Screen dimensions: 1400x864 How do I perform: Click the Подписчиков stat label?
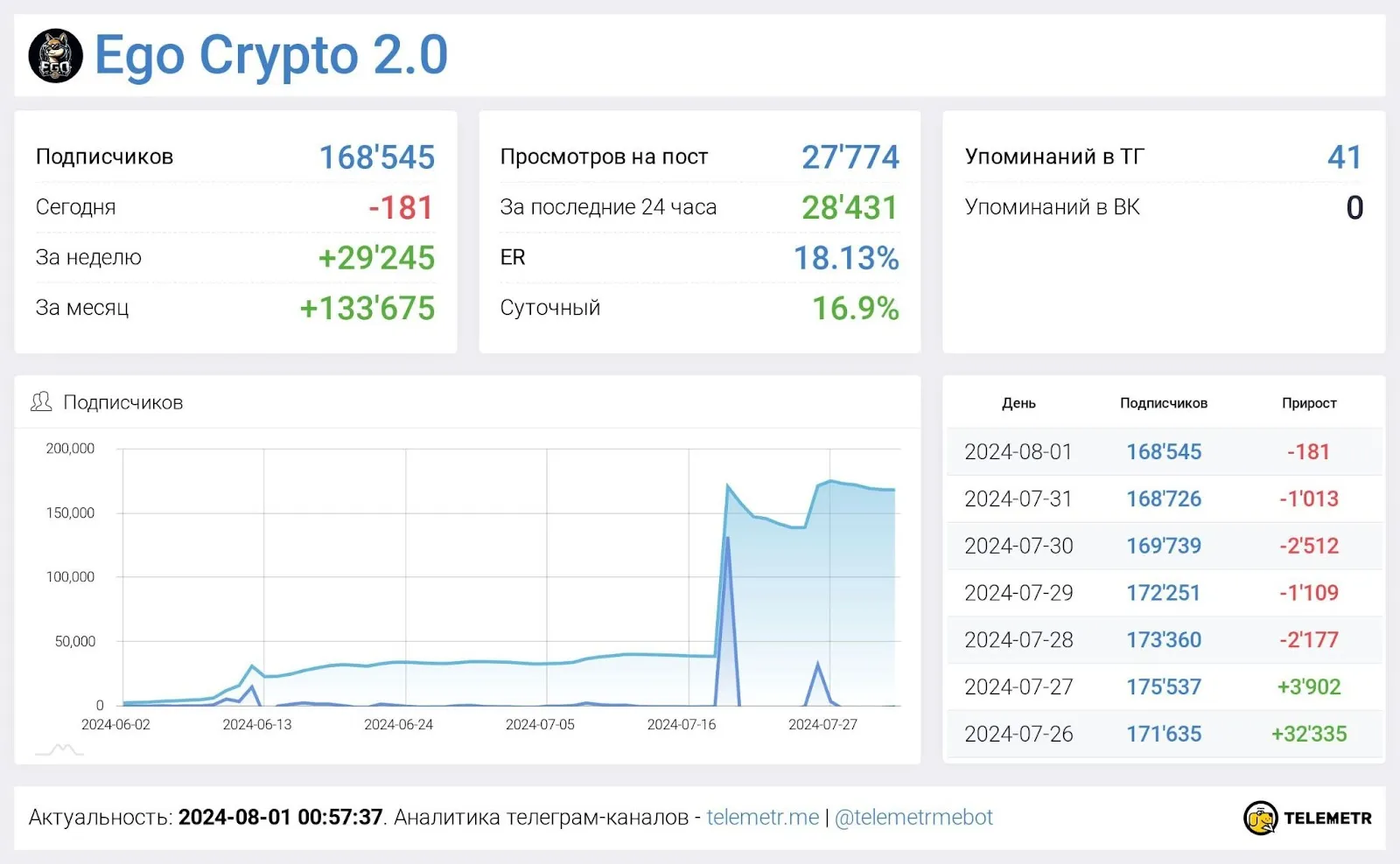coord(104,157)
